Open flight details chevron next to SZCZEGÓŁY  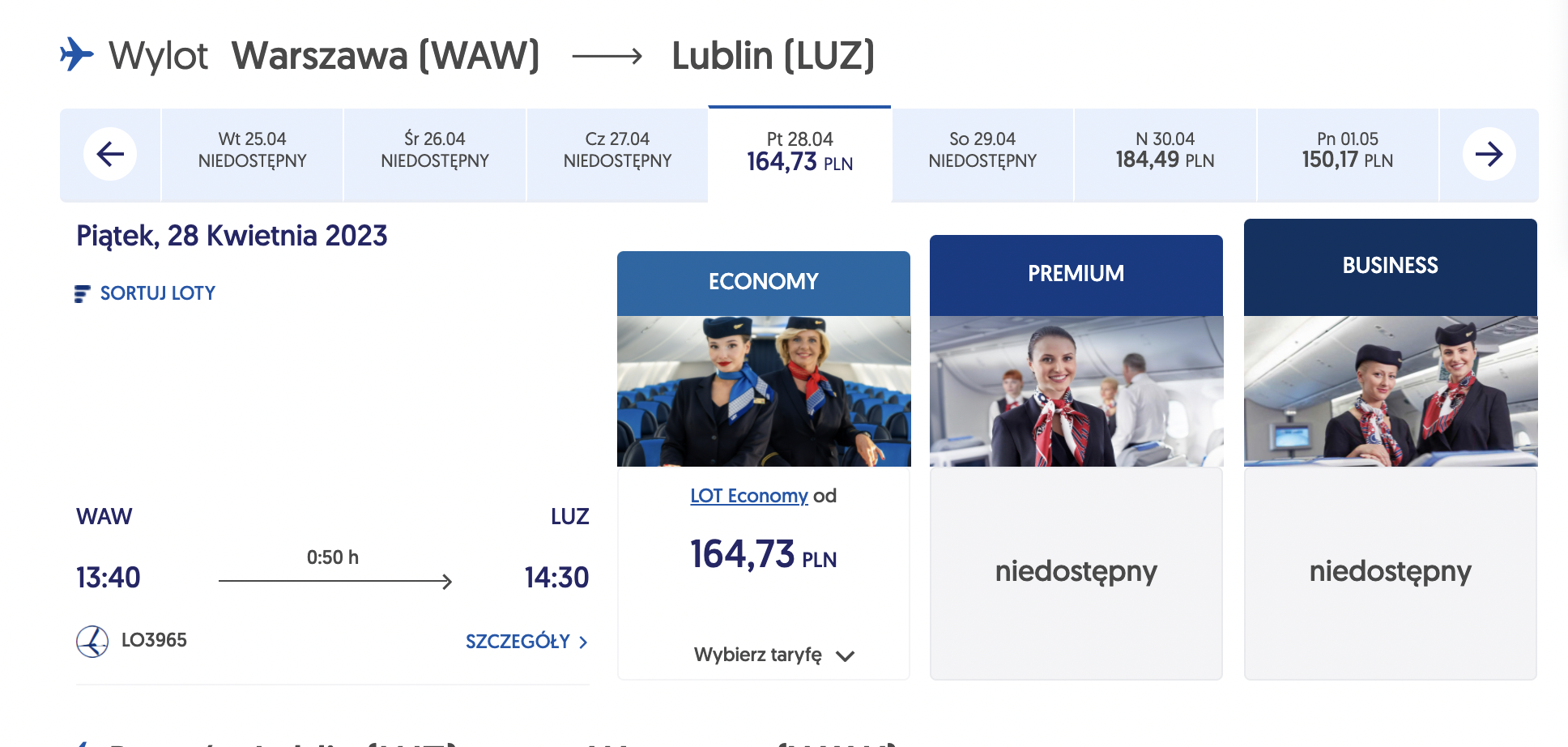583,642
